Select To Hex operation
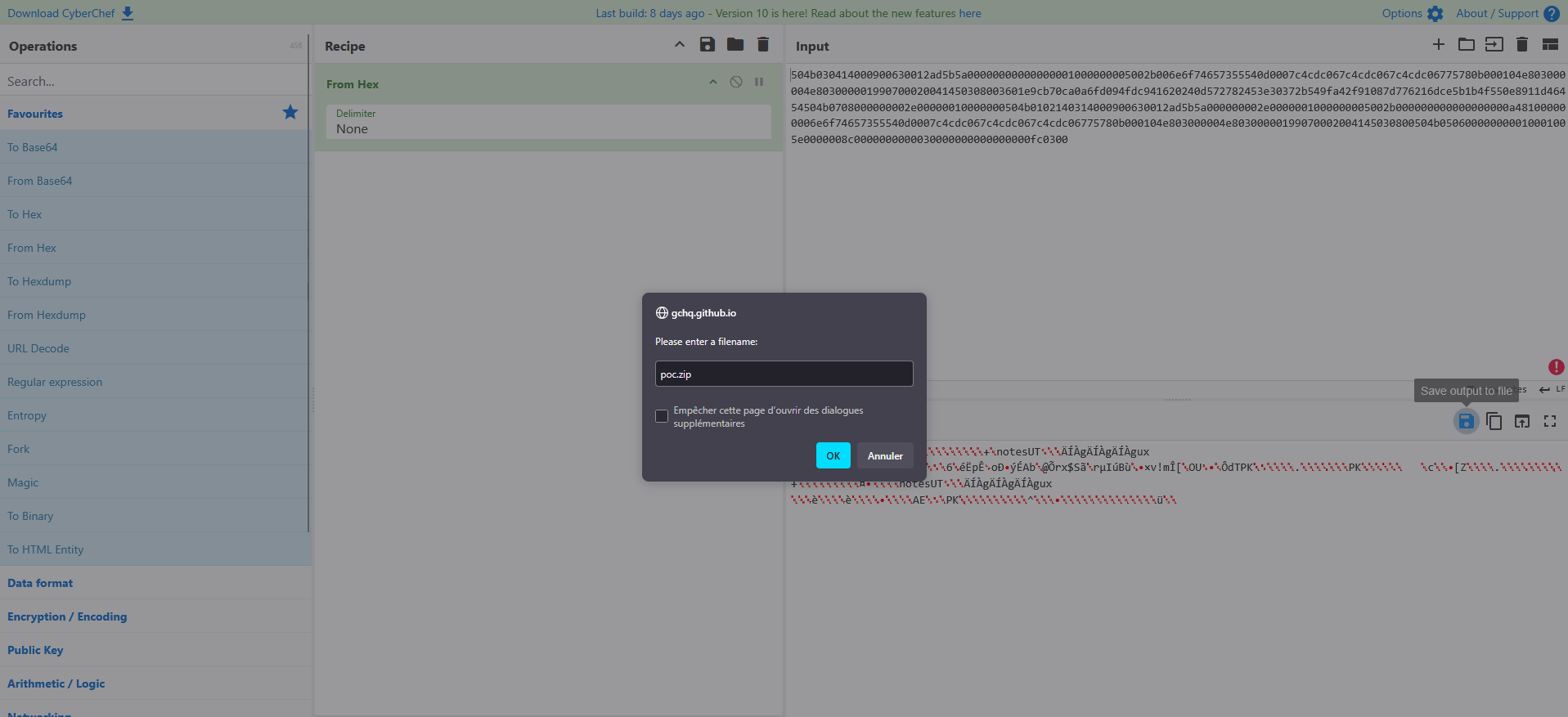The height and width of the screenshot is (717, 1568). click(154, 214)
